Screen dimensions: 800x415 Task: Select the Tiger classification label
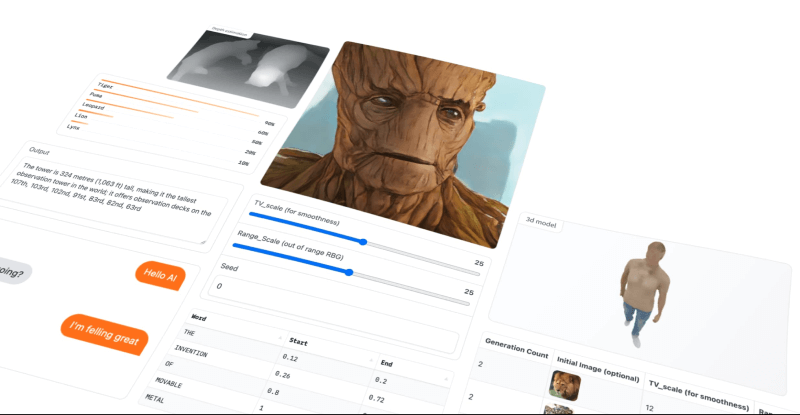[105, 86]
